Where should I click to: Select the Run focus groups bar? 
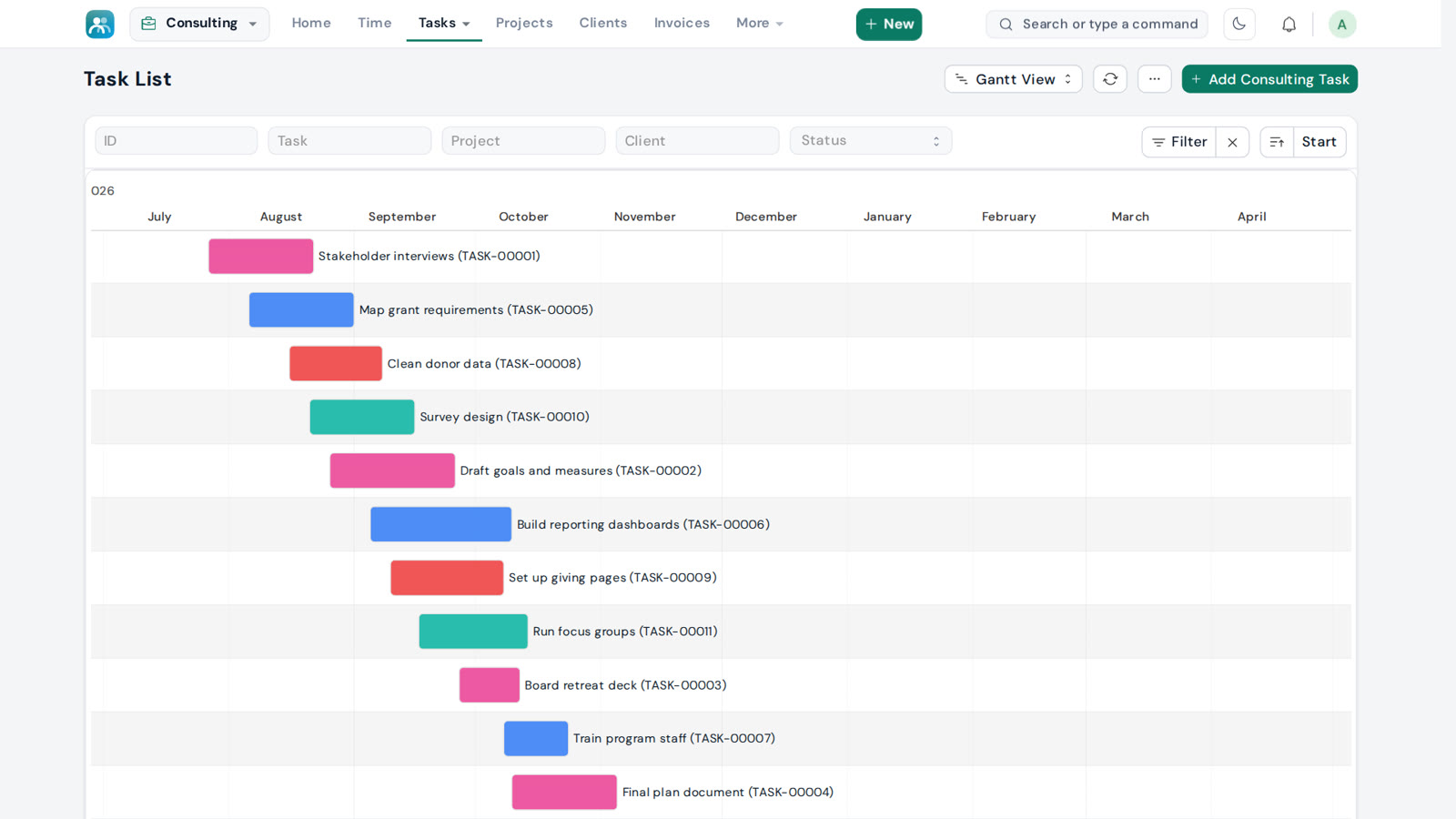coord(473,632)
